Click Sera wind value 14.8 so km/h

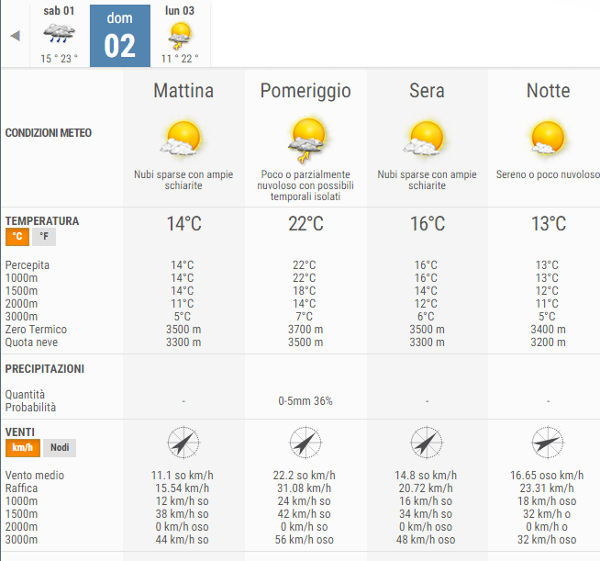coord(426,475)
